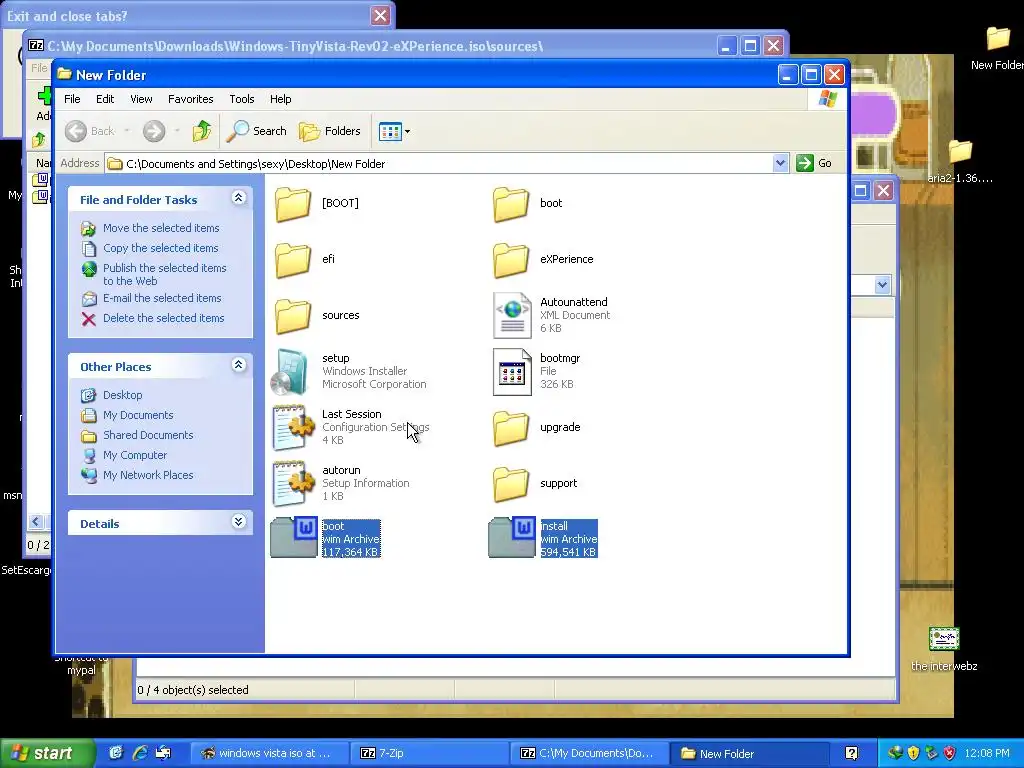Go to Shared Documents in Other Places
The image size is (1024, 768).
148,435
